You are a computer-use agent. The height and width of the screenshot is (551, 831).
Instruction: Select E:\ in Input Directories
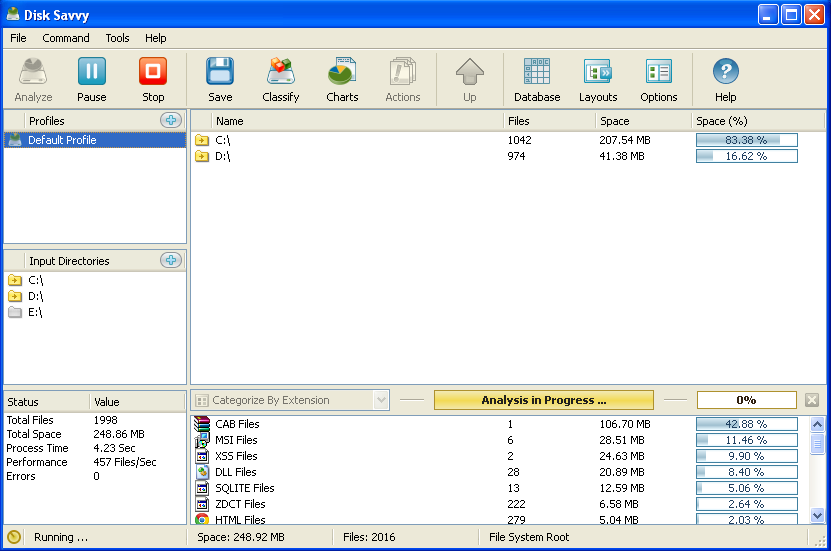[36, 312]
